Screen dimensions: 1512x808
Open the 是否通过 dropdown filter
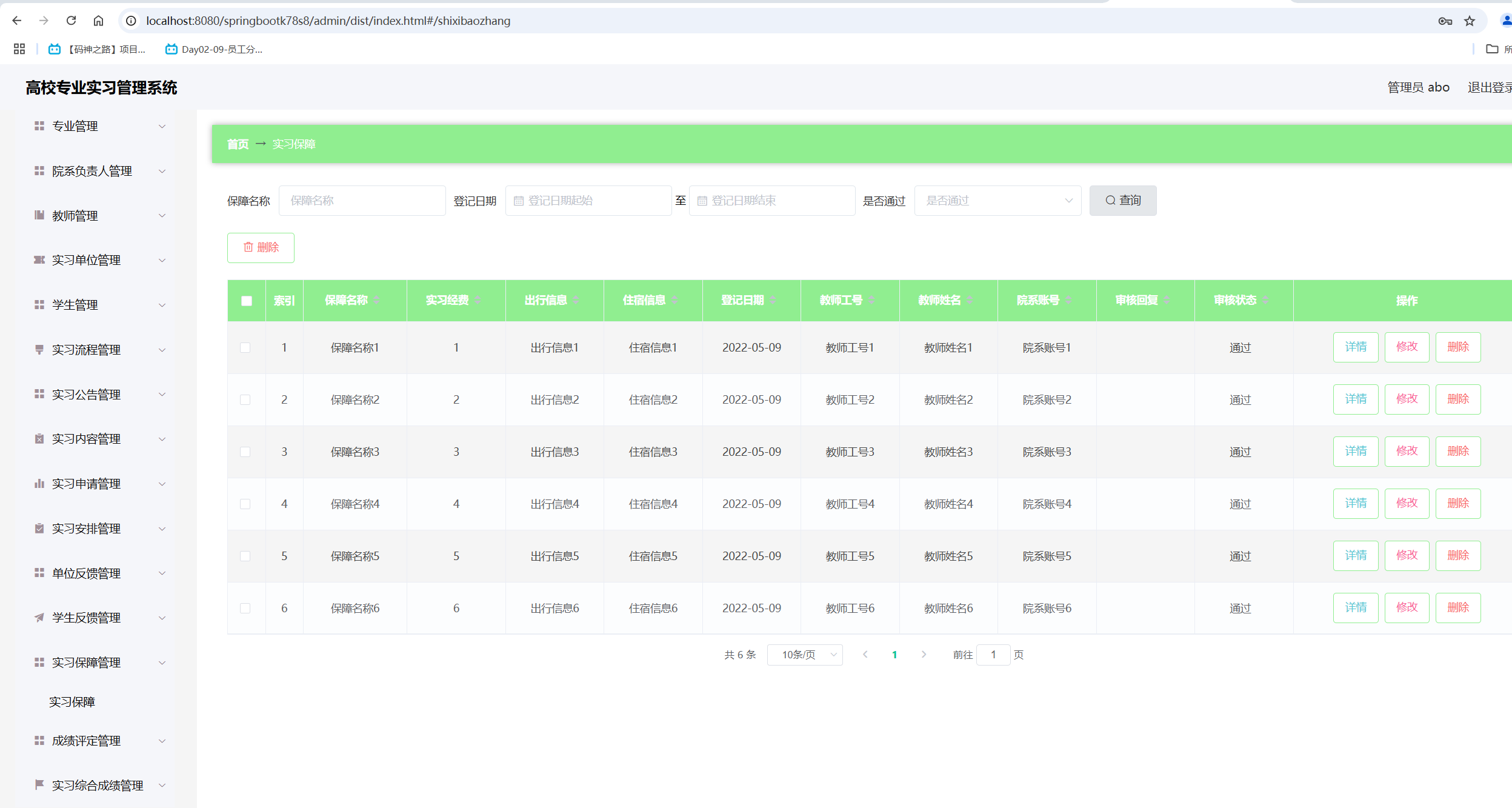(x=997, y=201)
